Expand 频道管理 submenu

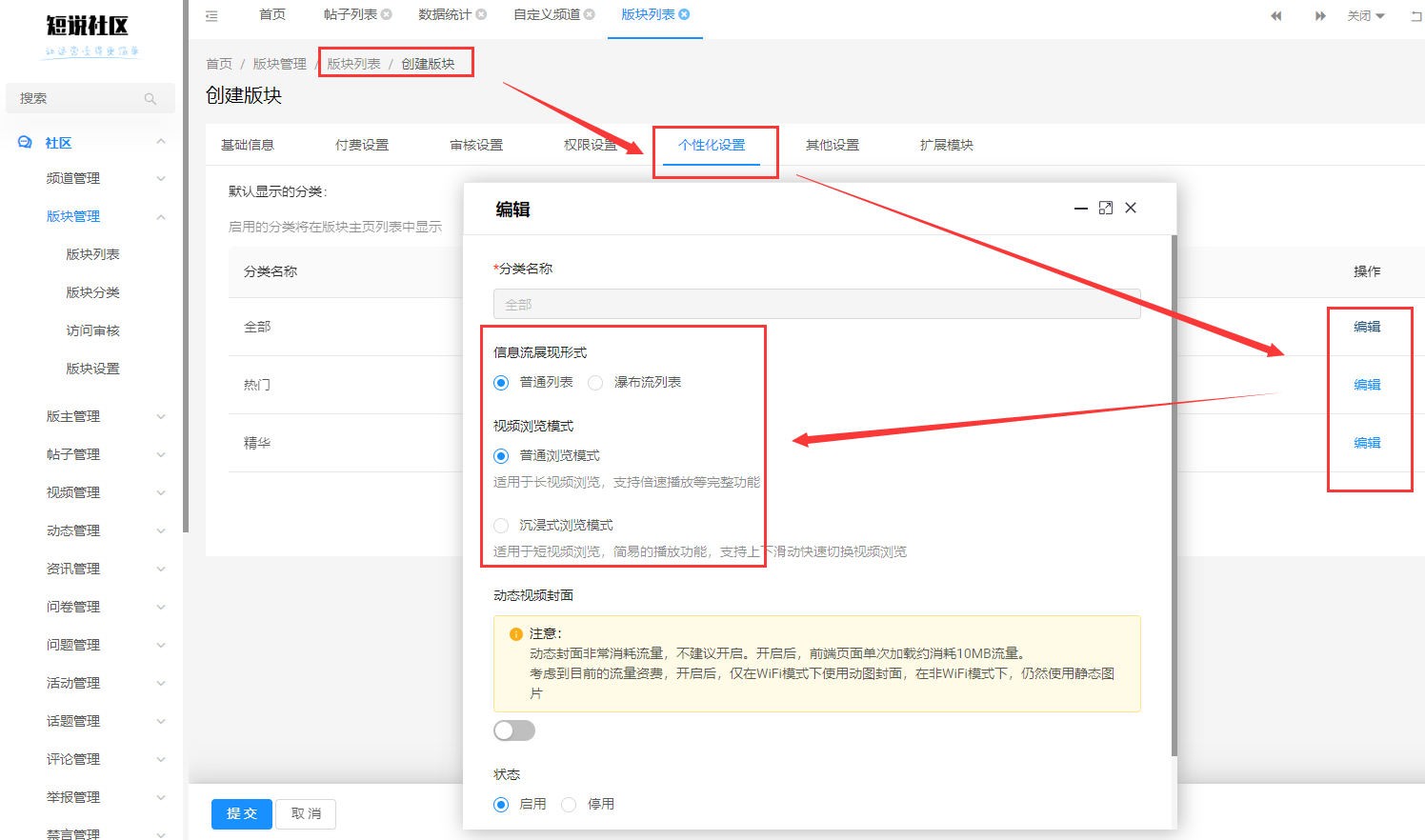coord(161,178)
